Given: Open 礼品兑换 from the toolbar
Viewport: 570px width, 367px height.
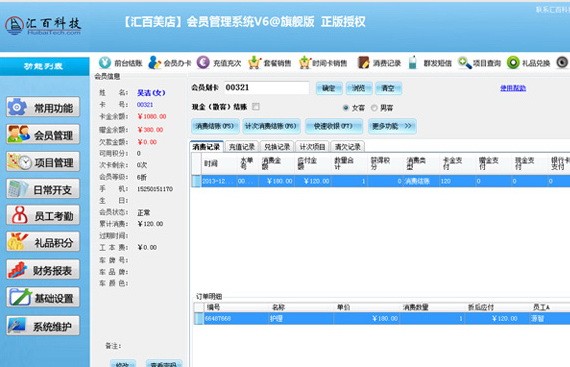Looking at the screenshot, I should (513, 62).
